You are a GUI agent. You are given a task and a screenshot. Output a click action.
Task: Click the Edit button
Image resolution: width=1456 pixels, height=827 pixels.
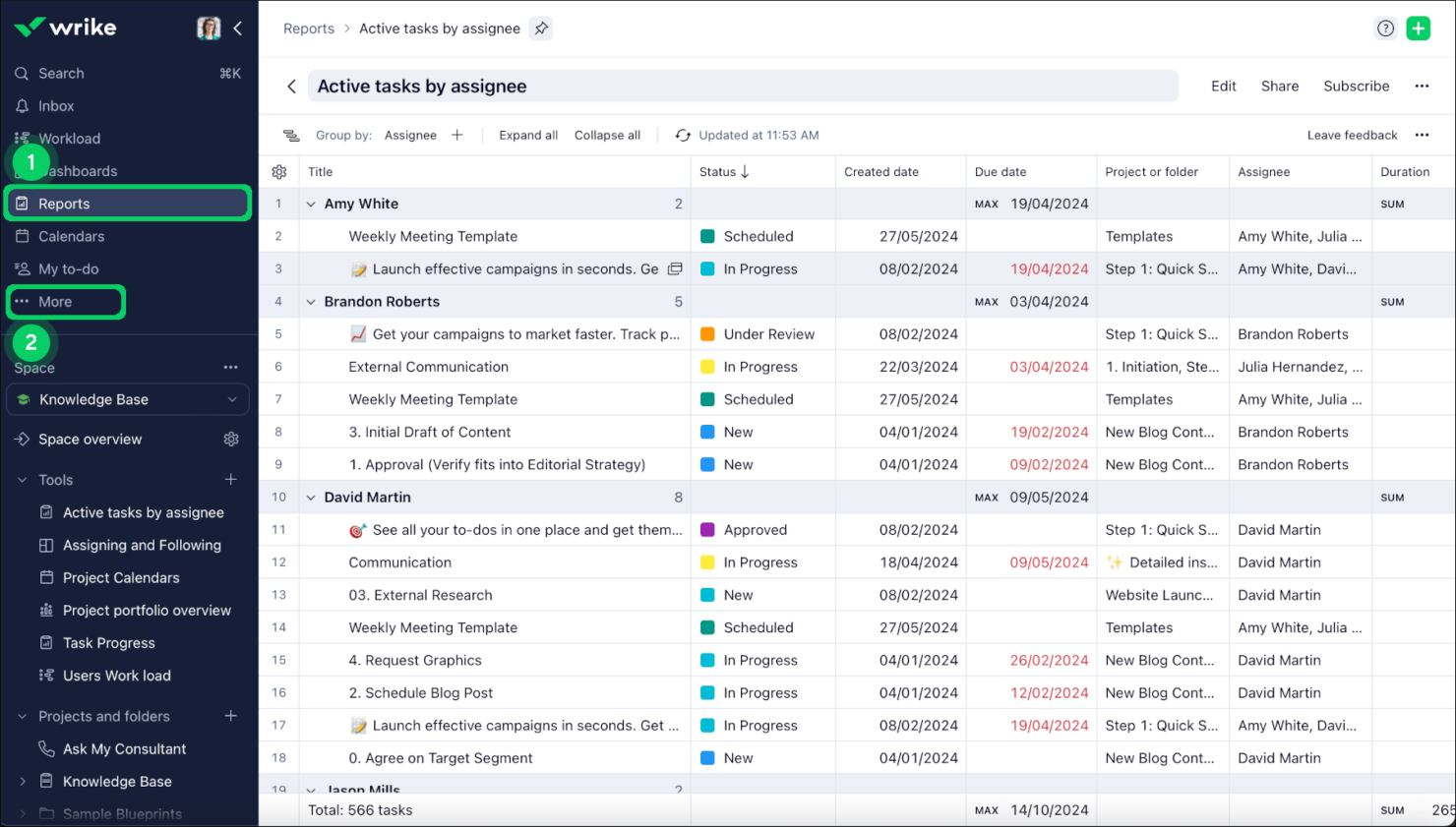pos(1223,86)
